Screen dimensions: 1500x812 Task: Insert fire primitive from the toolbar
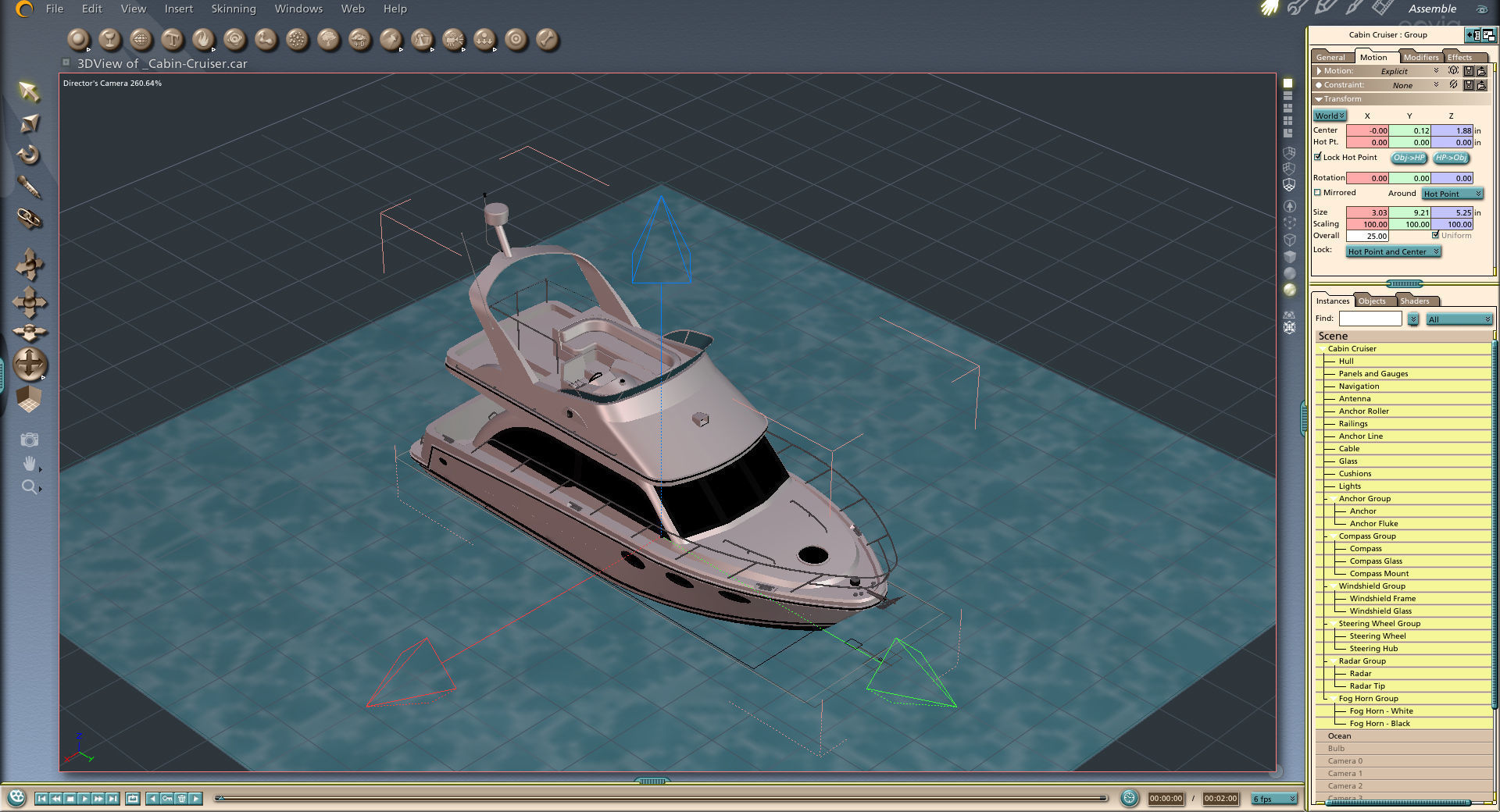pos(203,39)
